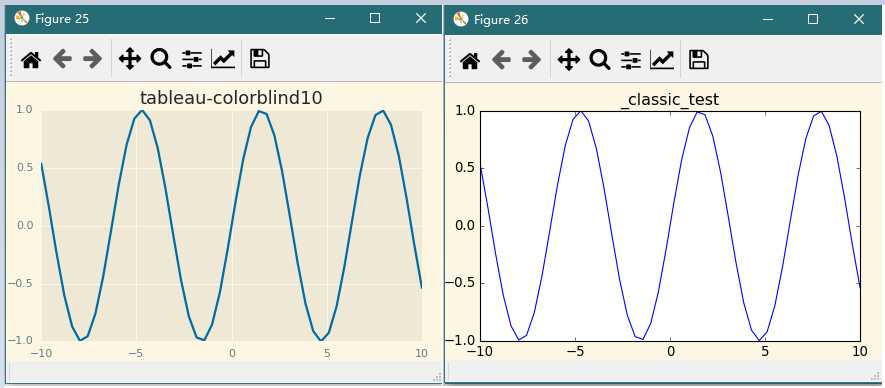885x388 pixels.
Task: Minimize the Figure 25 window
Action: pyautogui.click(x=330, y=19)
